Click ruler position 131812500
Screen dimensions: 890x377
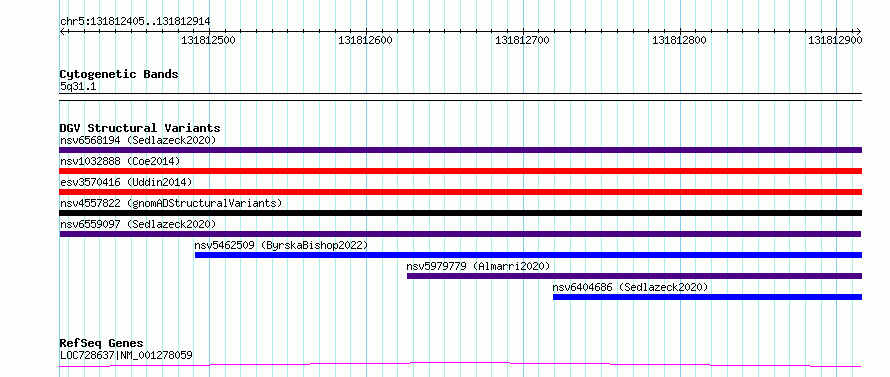pyautogui.click(x=208, y=40)
